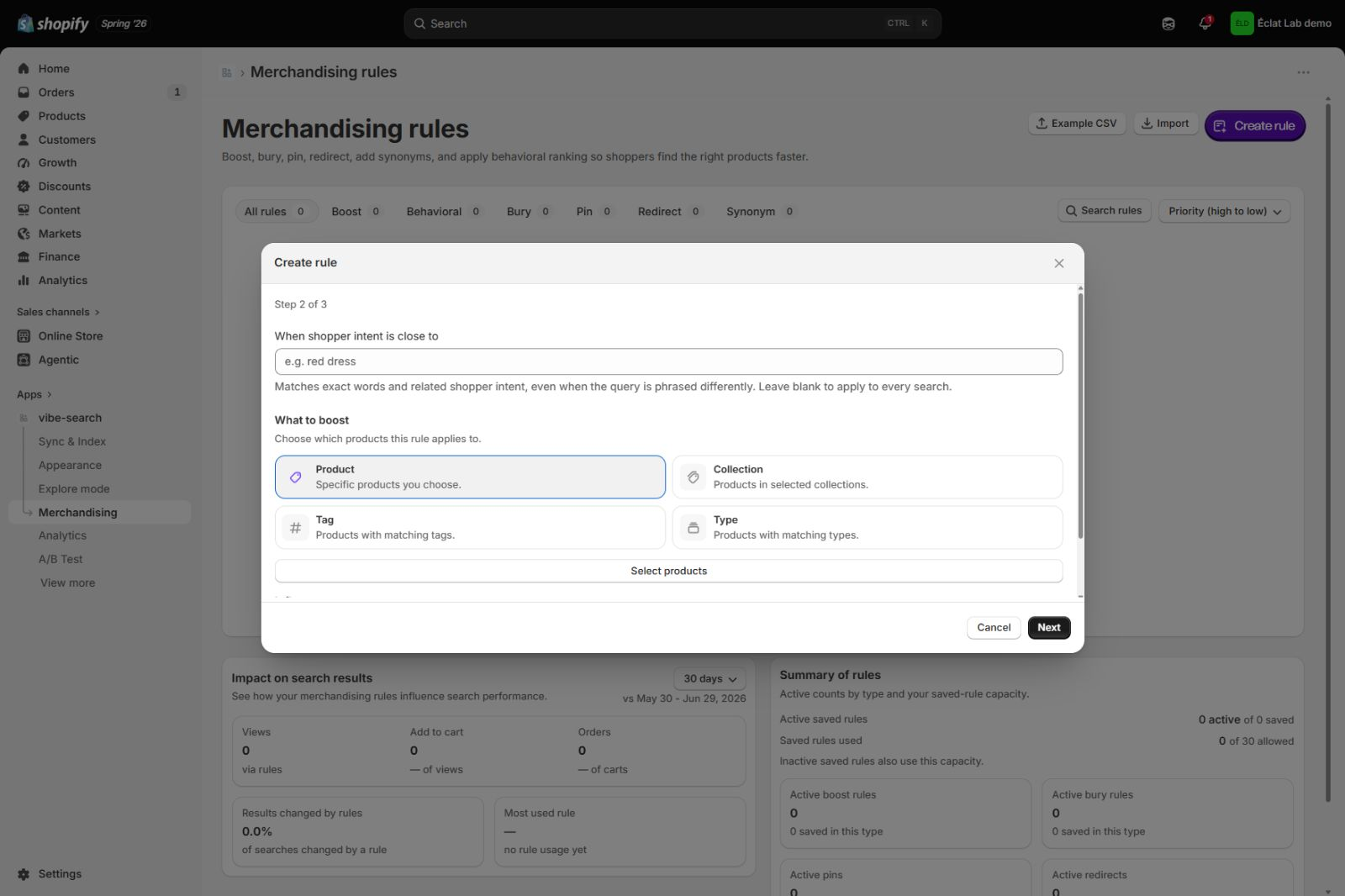This screenshot has width=1345, height=896.
Task: Click the Cancel button
Action: [x=994, y=628]
